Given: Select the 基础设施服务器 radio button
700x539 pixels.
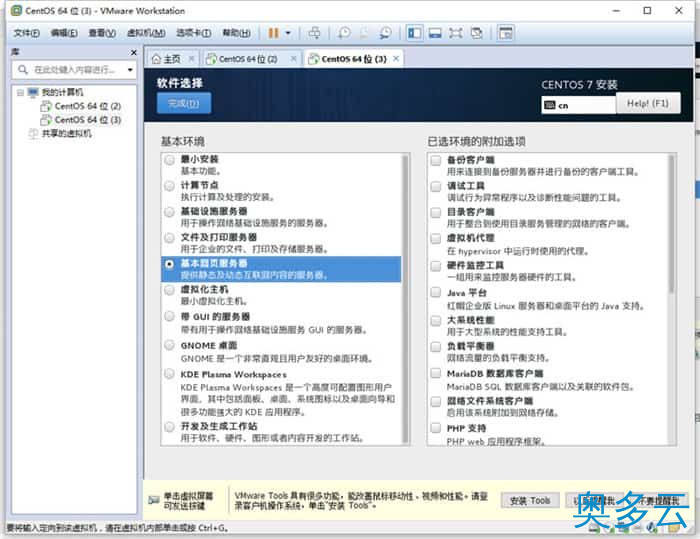Looking at the screenshot, I should click(169, 212).
